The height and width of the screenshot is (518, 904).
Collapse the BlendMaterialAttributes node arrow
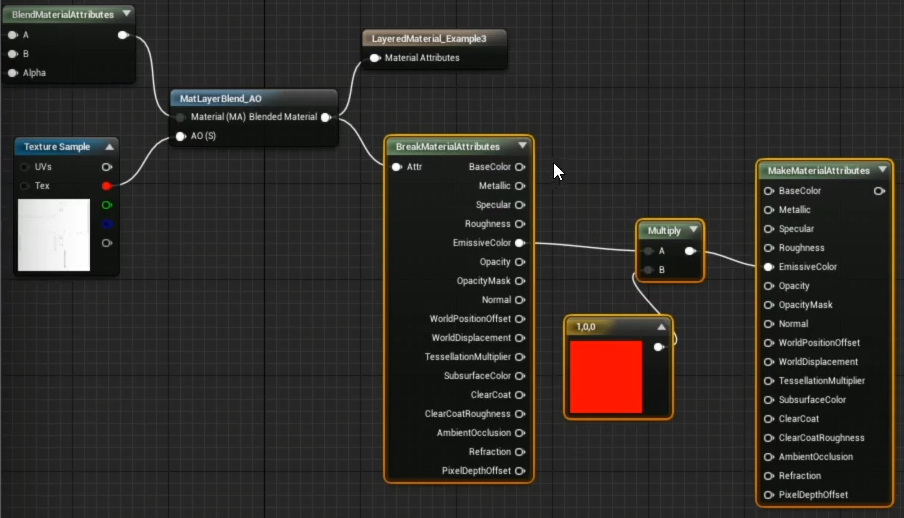point(126,13)
